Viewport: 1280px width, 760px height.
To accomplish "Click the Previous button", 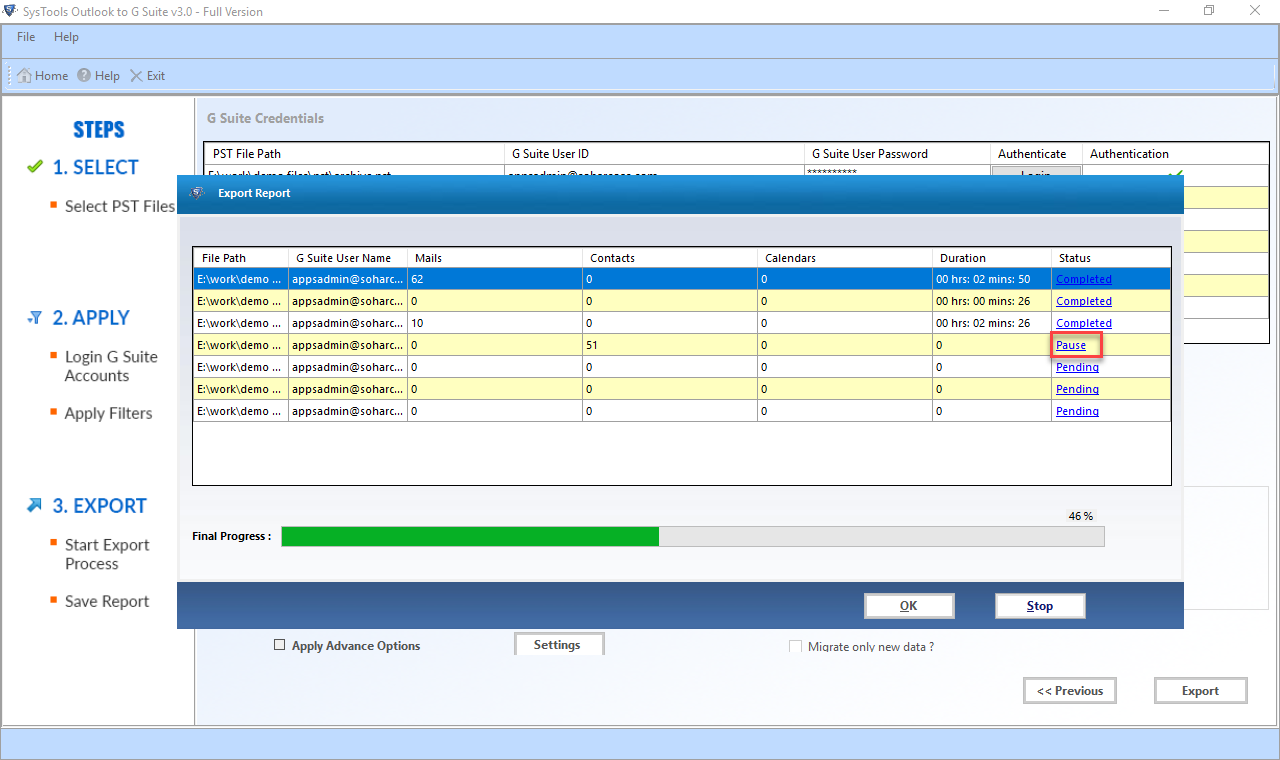I will coord(1070,691).
